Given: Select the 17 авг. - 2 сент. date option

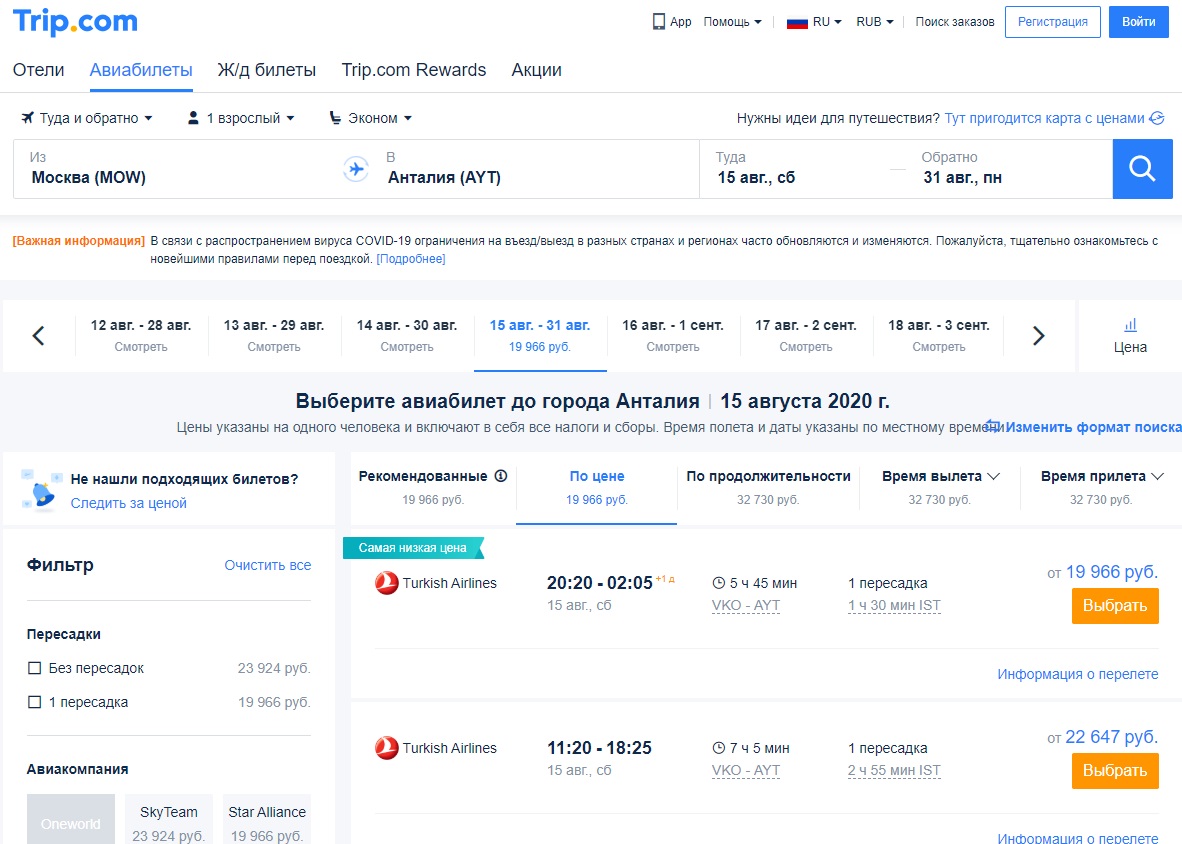Looking at the screenshot, I should (x=806, y=335).
